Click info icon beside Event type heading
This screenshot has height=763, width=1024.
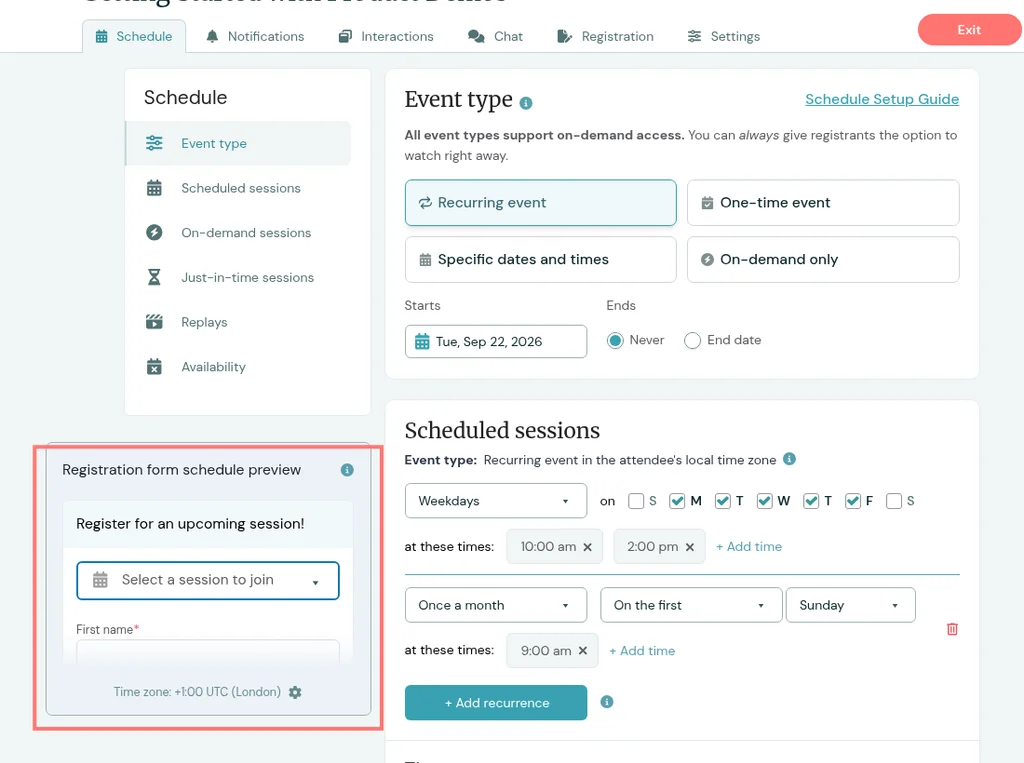(526, 103)
